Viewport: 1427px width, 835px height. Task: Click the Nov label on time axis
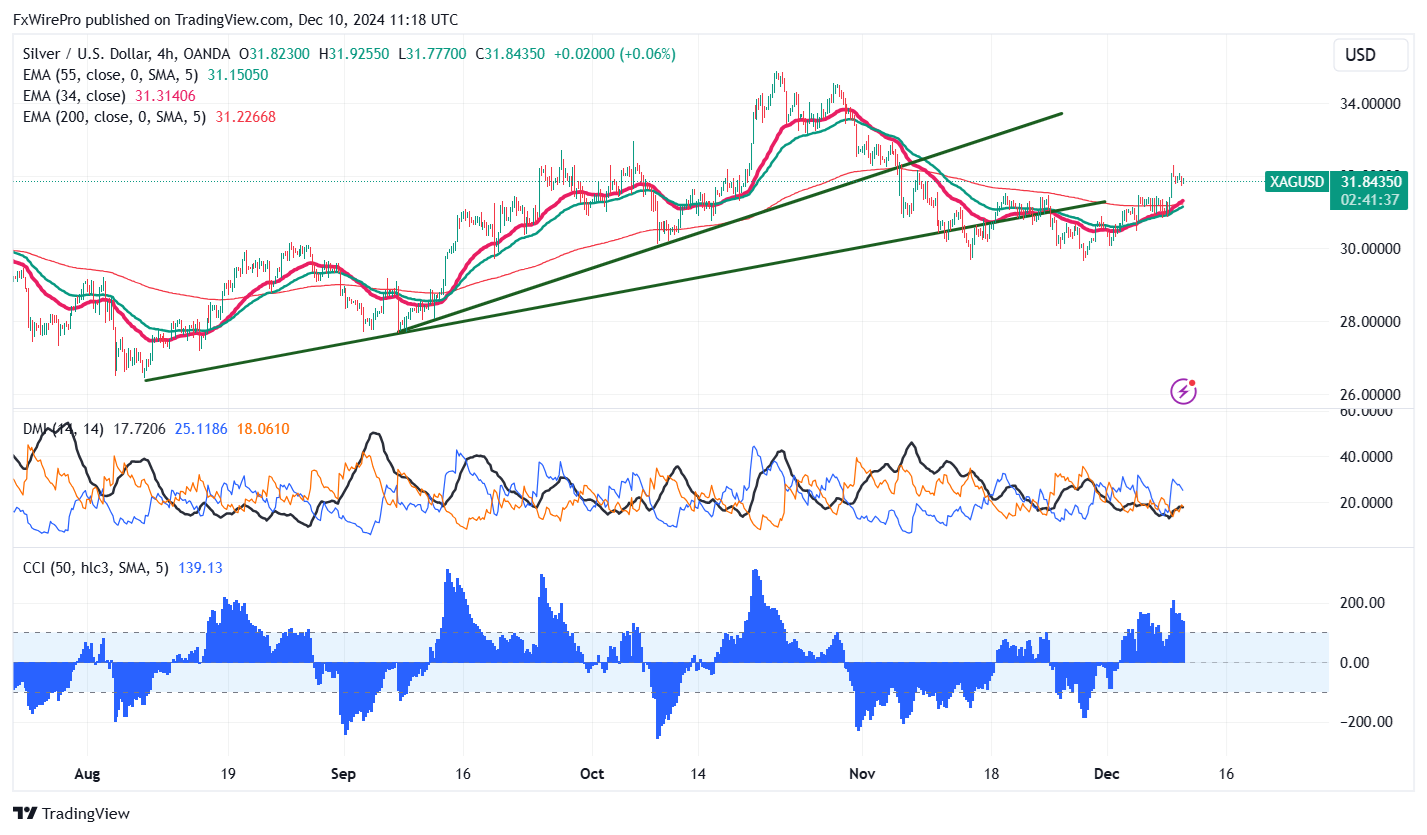861,774
